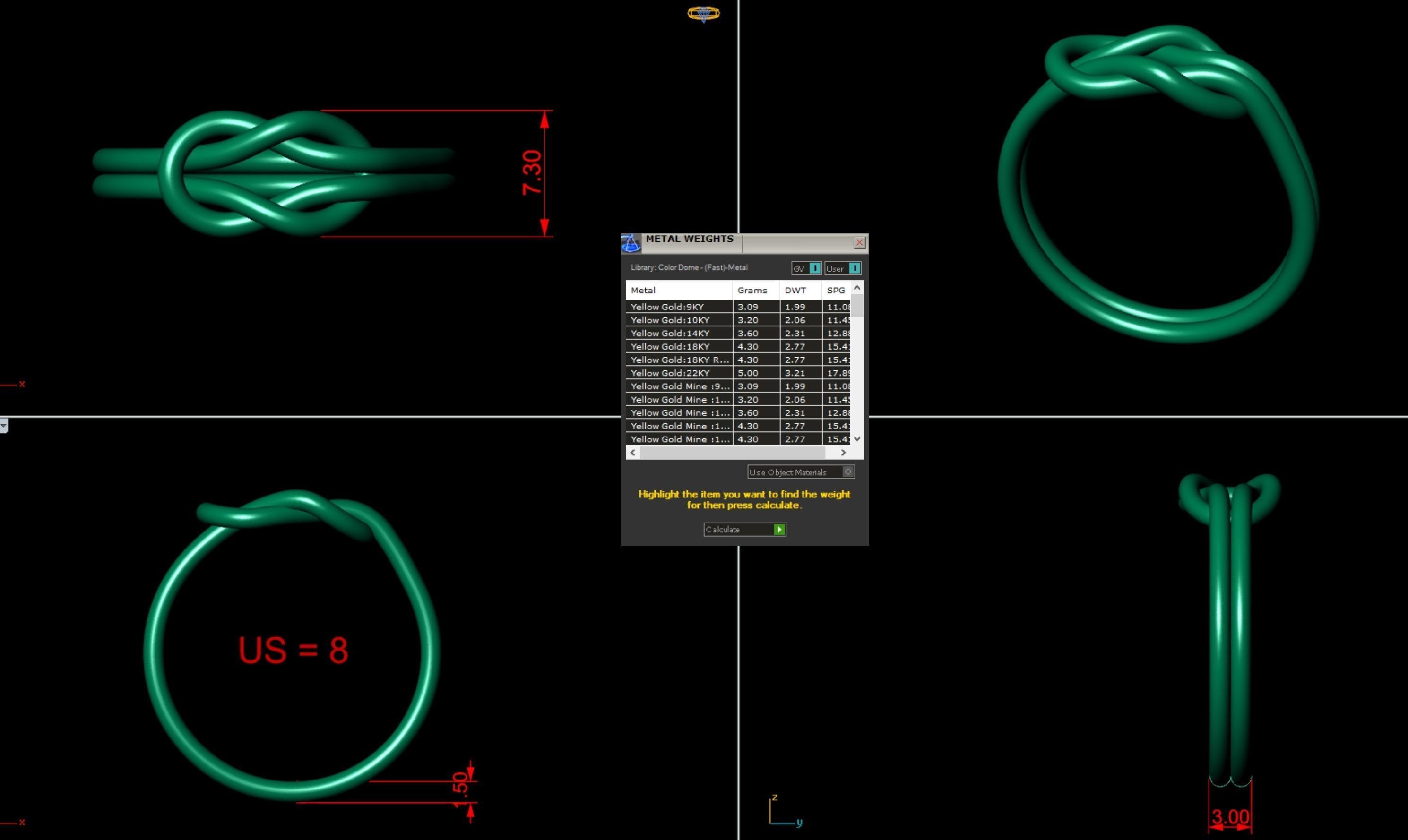Image resolution: width=1408 pixels, height=840 pixels.
Task: Click the DWT column header
Action: point(801,291)
